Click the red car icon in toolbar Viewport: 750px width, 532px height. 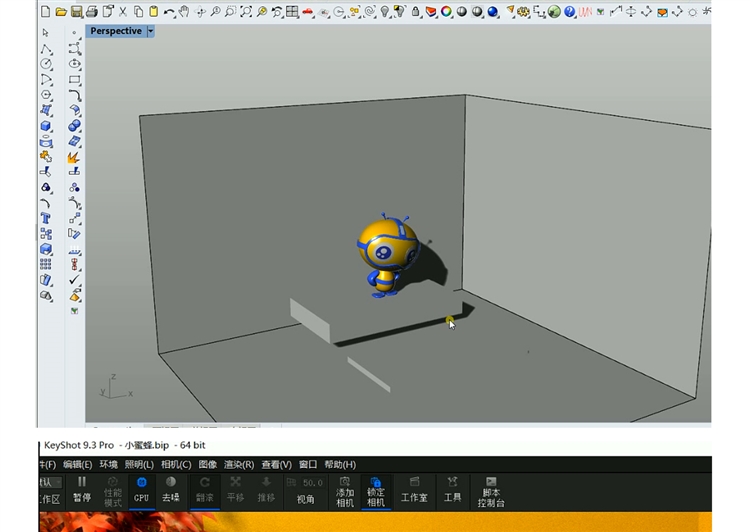click(308, 11)
